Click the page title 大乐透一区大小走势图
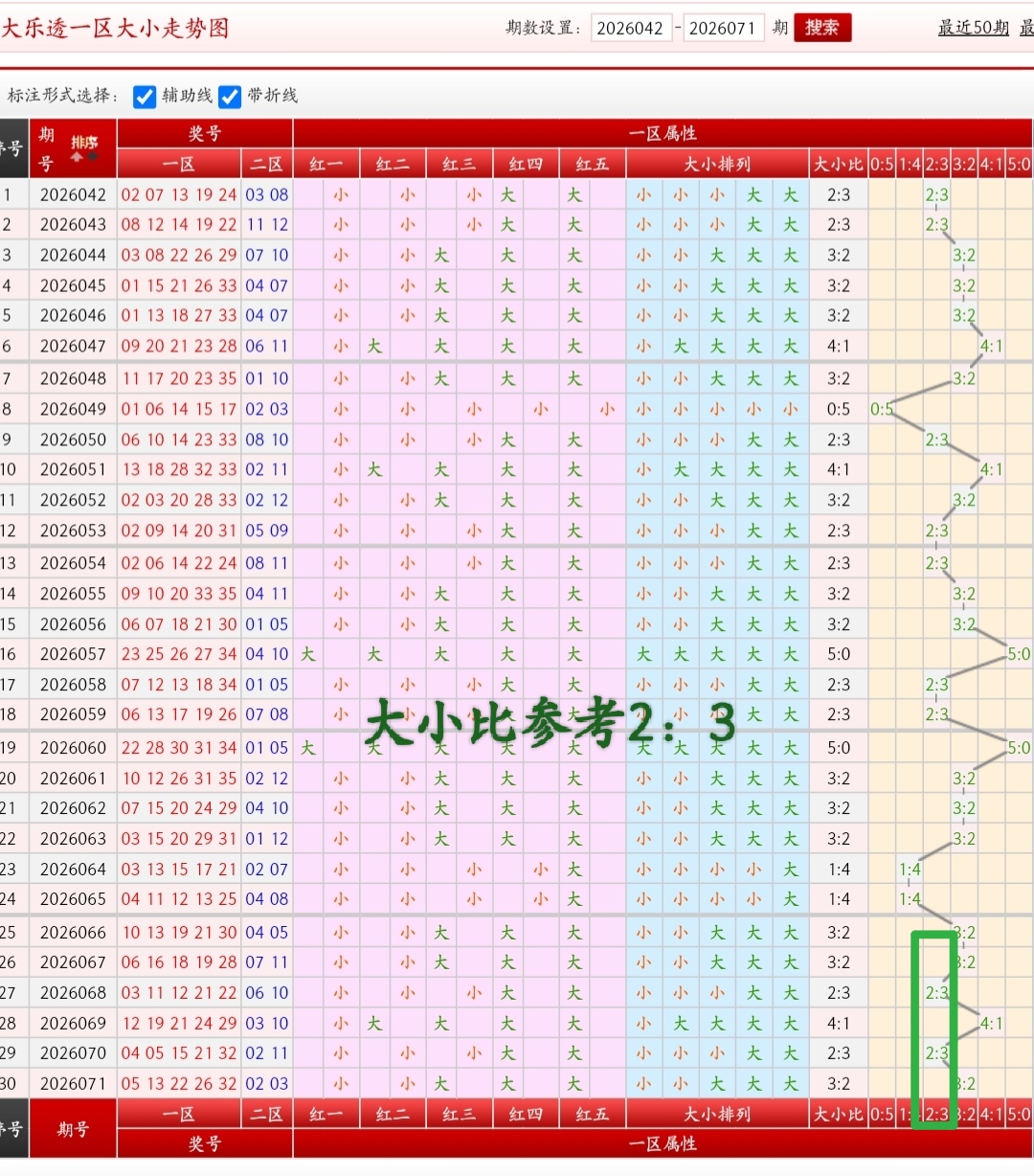 pyautogui.click(x=116, y=28)
